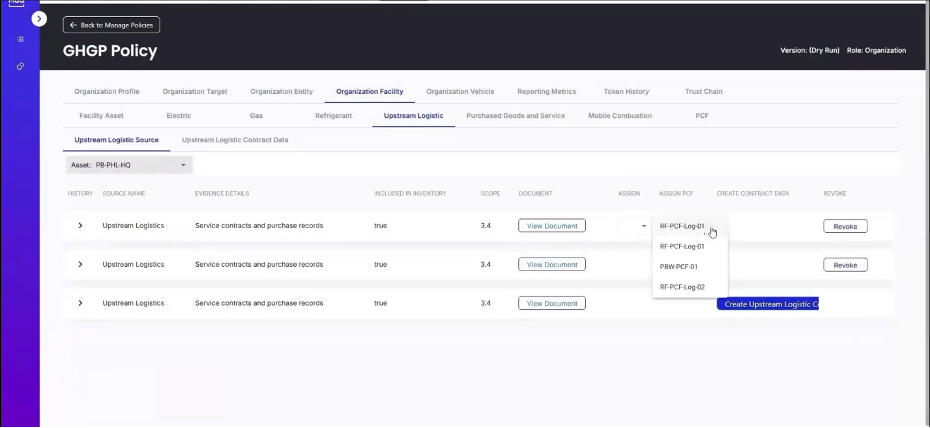
Task: Expand history for the first Upstream Logistics row
Action: 80,226
